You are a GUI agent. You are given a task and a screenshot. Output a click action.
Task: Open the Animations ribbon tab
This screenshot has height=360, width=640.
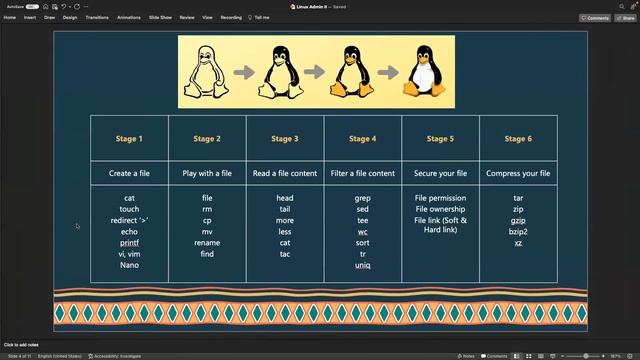129,18
